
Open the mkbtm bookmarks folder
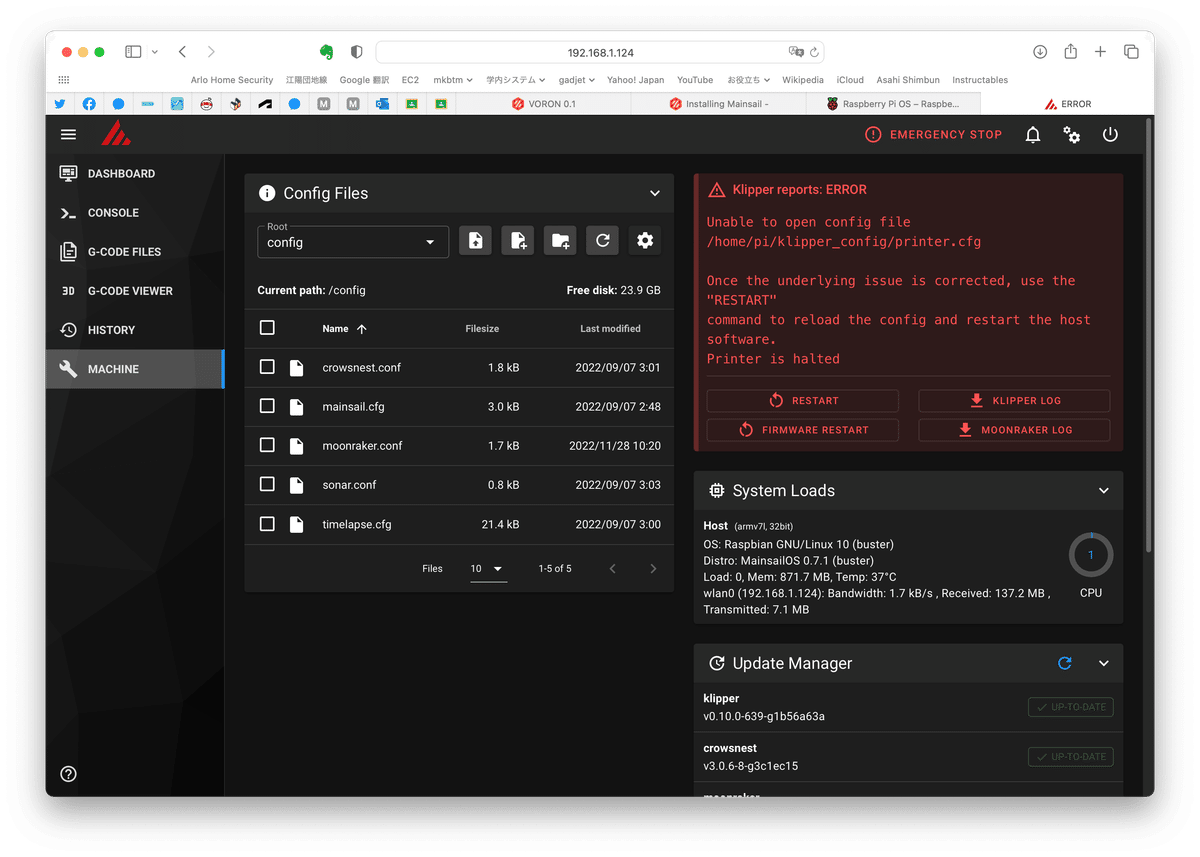pyautogui.click(x=453, y=80)
